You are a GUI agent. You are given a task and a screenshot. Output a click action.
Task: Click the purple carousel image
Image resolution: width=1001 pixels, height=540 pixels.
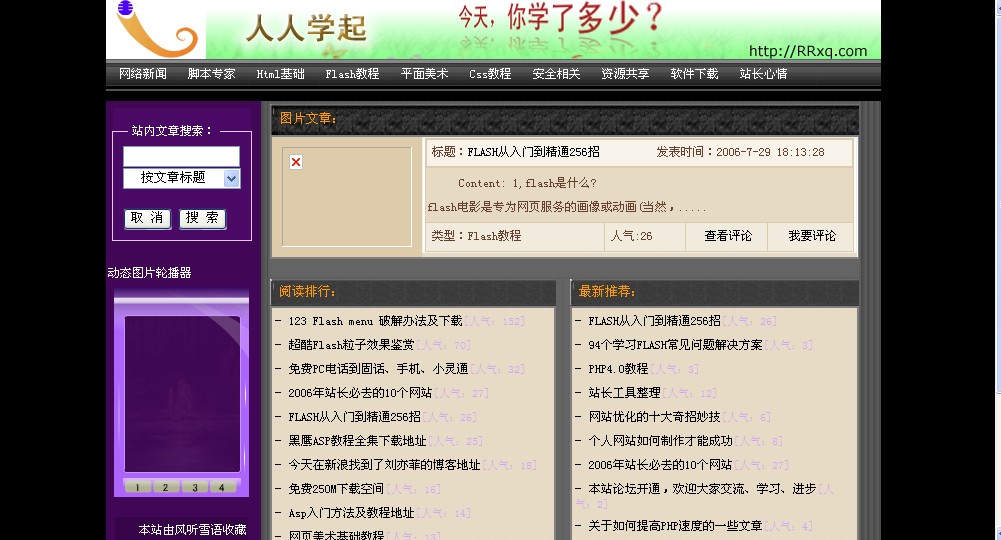click(182, 394)
